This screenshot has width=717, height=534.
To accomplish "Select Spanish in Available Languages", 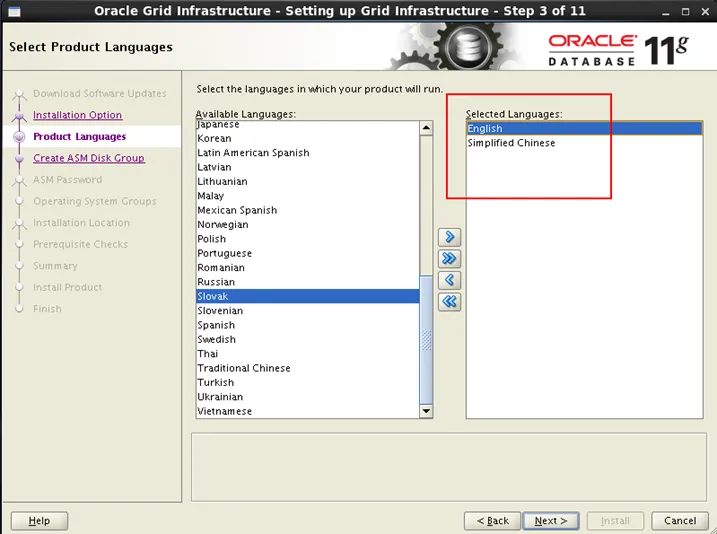I will point(308,325).
